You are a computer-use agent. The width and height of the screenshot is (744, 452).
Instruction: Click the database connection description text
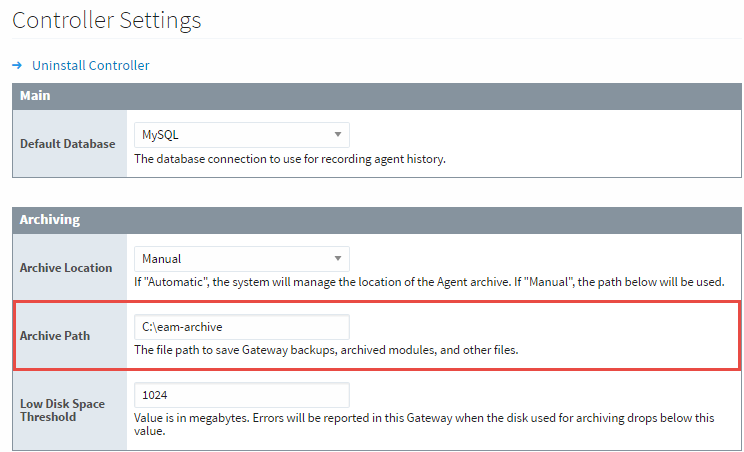coord(290,158)
